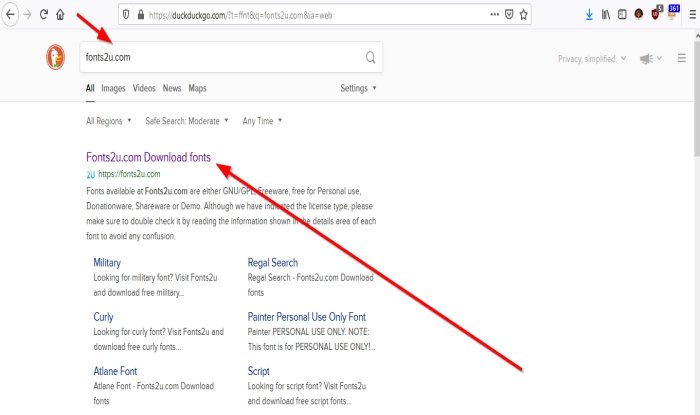
Task: Open the Firefox library icon
Action: [x=607, y=16]
